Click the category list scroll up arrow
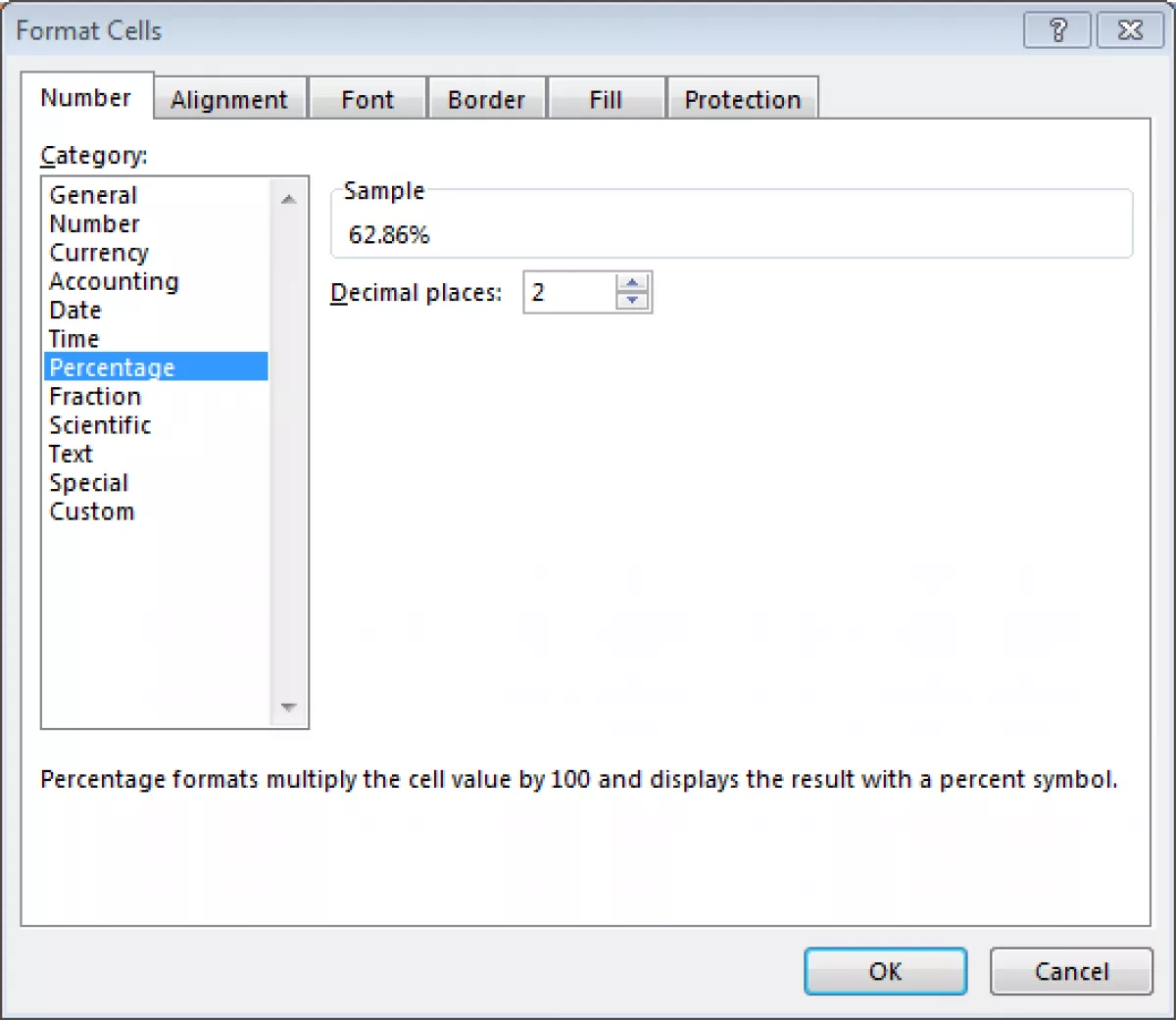 click(288, 198)
